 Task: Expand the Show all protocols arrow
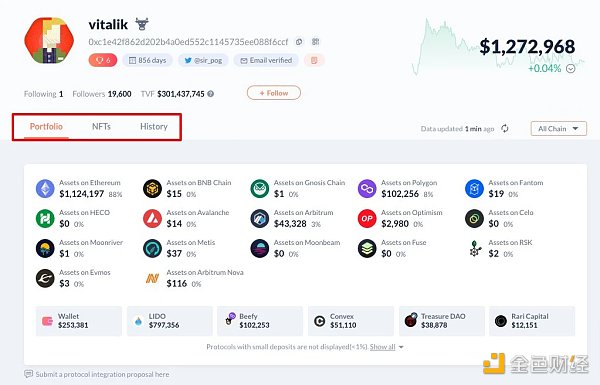[x=401, y=347]
